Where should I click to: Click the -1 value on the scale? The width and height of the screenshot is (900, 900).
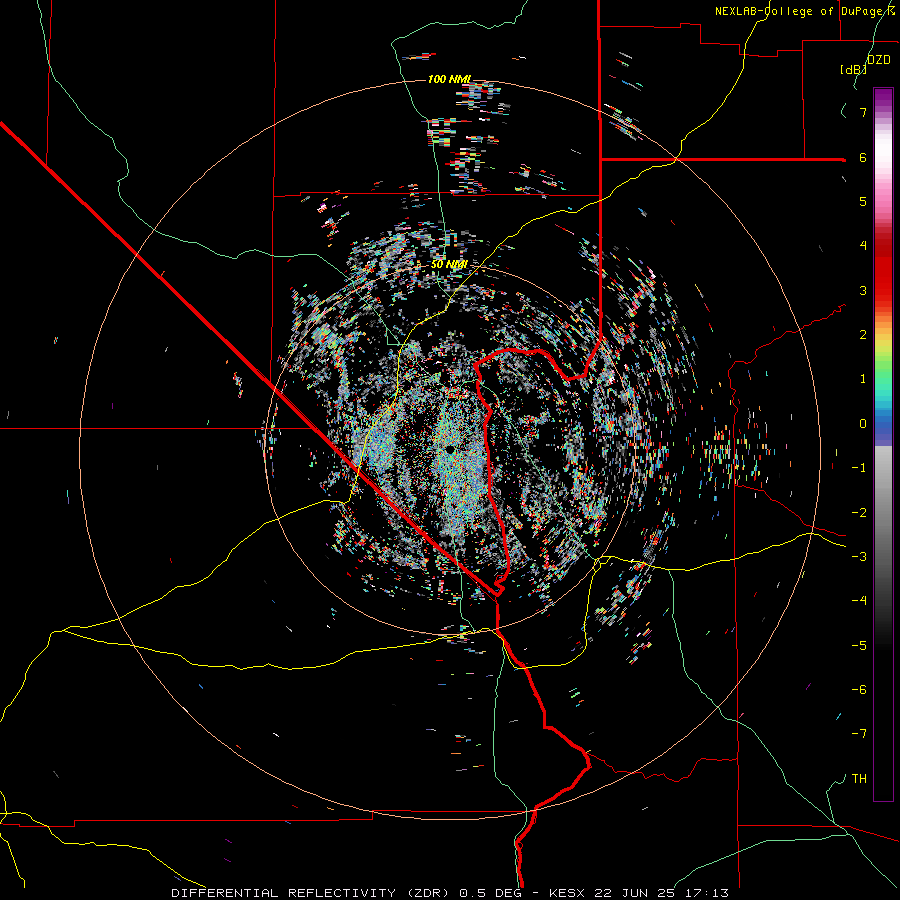pyautogui.click(x=859, y=468)
